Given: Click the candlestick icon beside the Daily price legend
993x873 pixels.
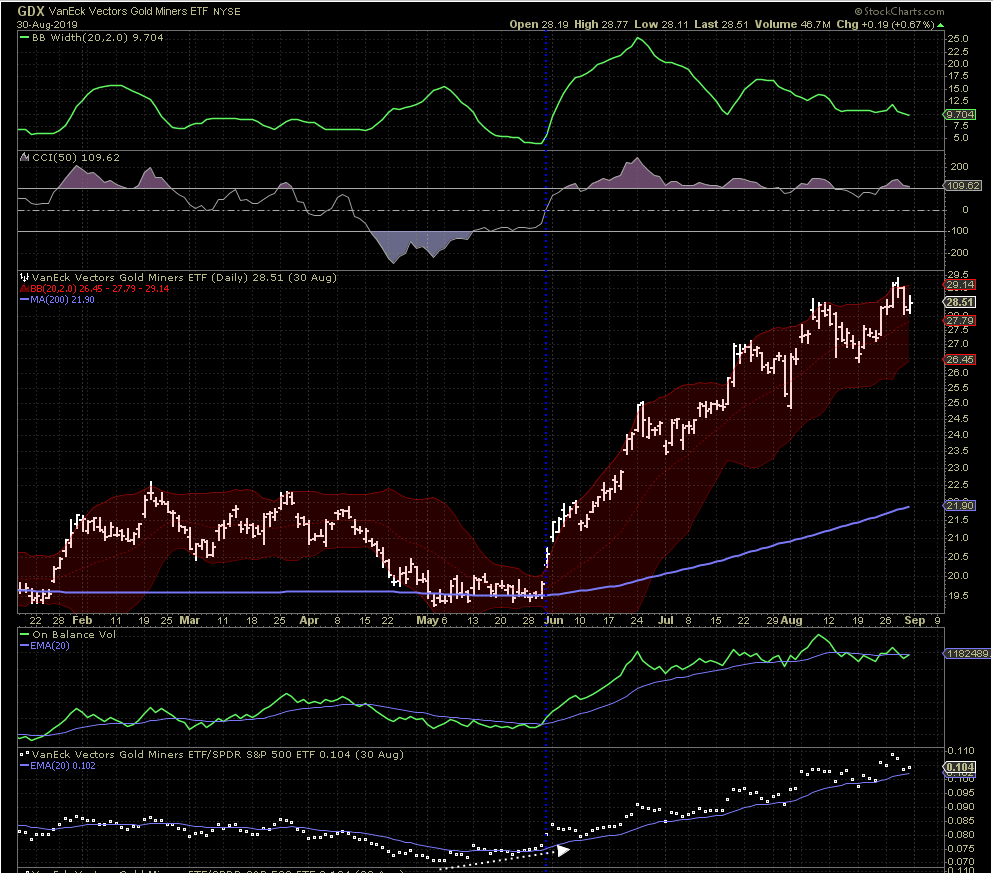Looking at the screenshot, I should pos(25,277).
